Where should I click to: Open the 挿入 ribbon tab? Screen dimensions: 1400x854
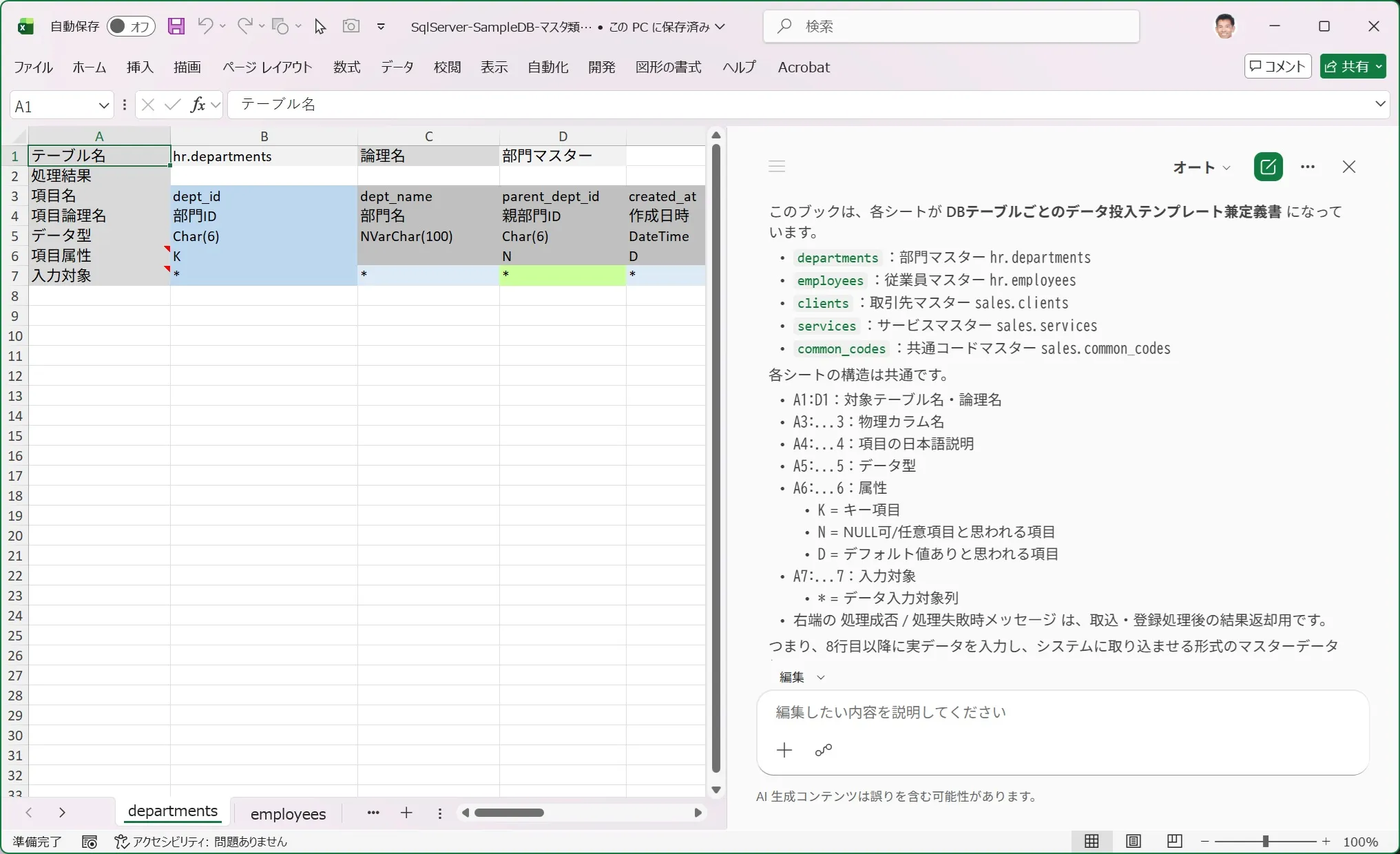(x=140, y=67)
